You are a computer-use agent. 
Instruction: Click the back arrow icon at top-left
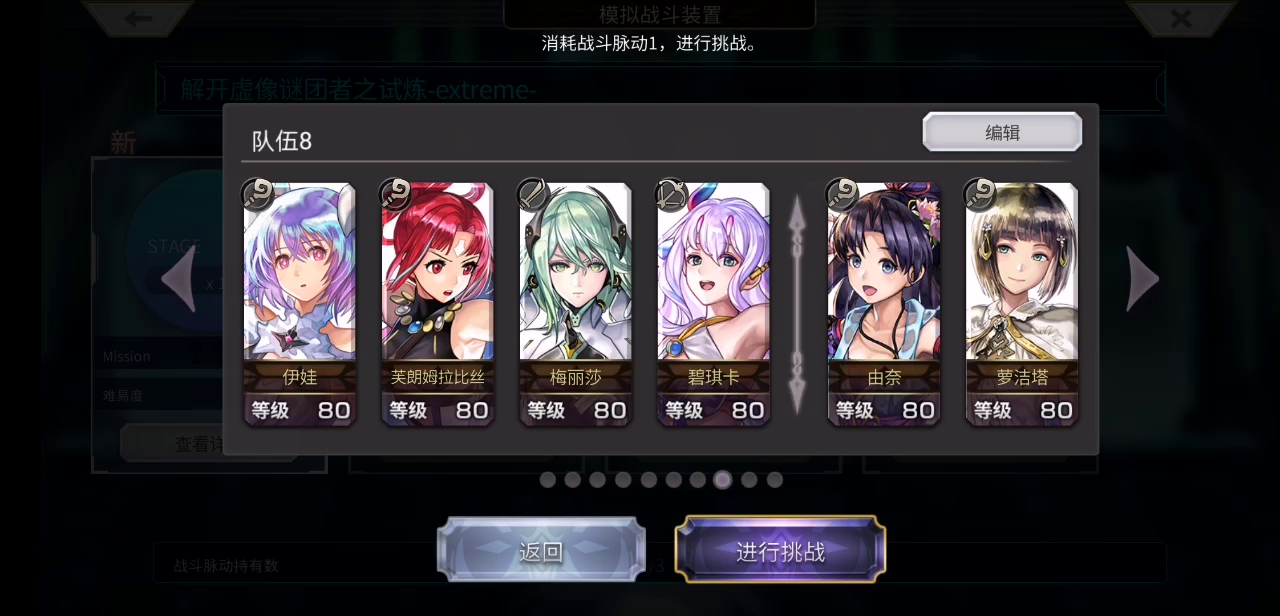(x=138, y=18)
